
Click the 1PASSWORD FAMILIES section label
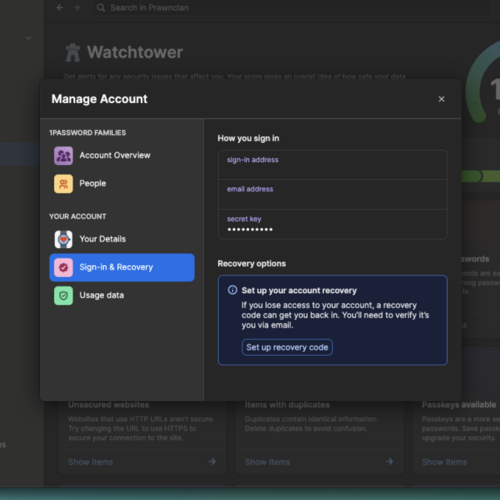pyautogui.click(x=88, y=133)
